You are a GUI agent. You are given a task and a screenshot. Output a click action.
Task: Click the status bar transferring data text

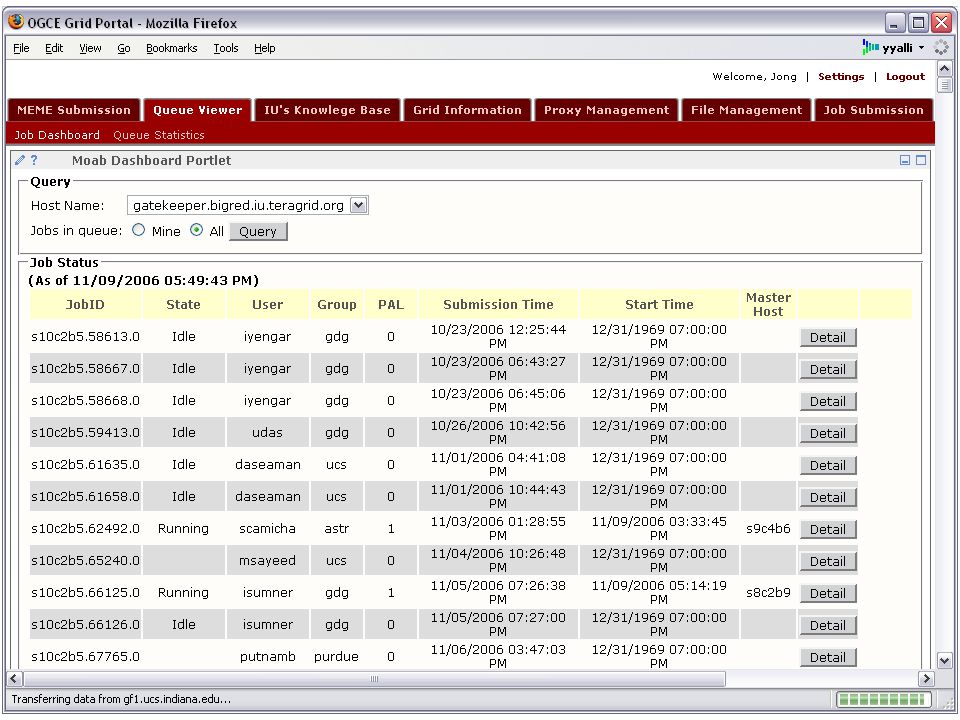click(x=121, y=699)
